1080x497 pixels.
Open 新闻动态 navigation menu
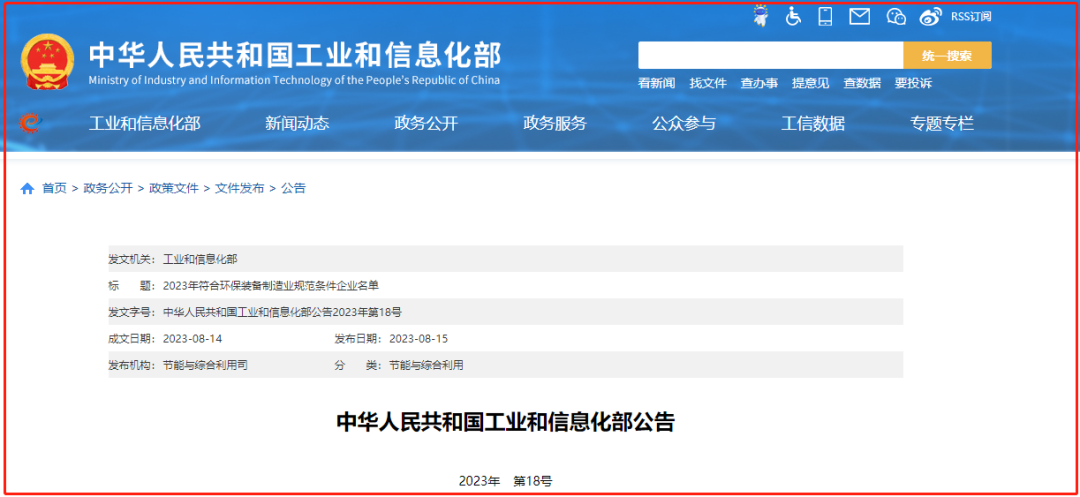tap(297, 124)
